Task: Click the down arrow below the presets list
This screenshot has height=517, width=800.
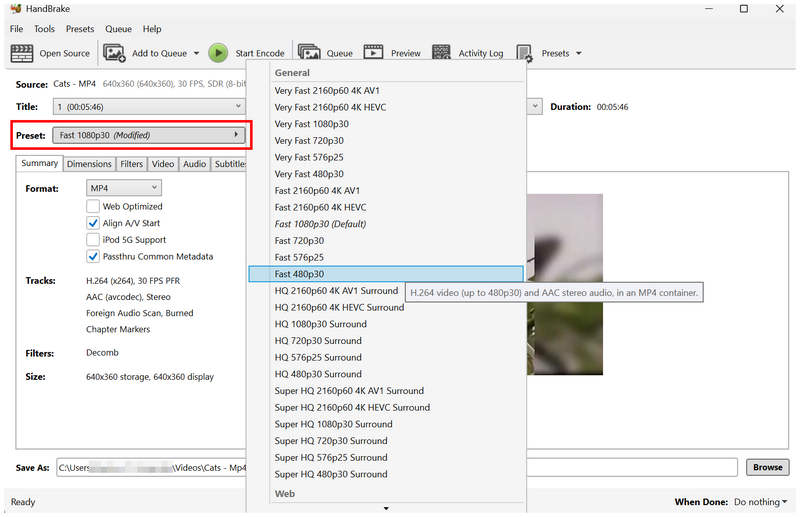Action: point(386,508)
